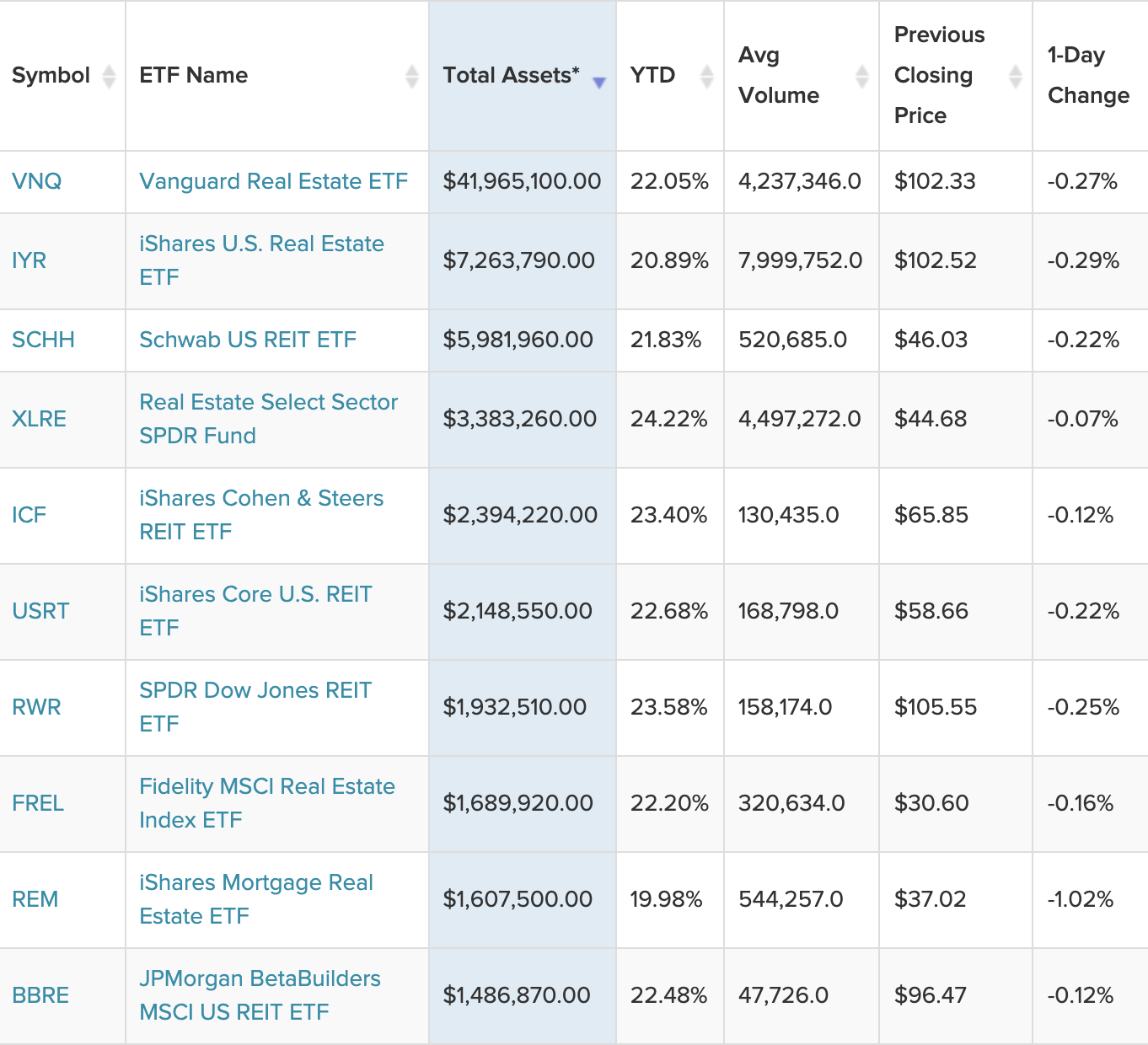Image resolution: width=1148 pixels, height=1045 pixels.
Task: Click the FREL symbol link
Action: point(38,803)
